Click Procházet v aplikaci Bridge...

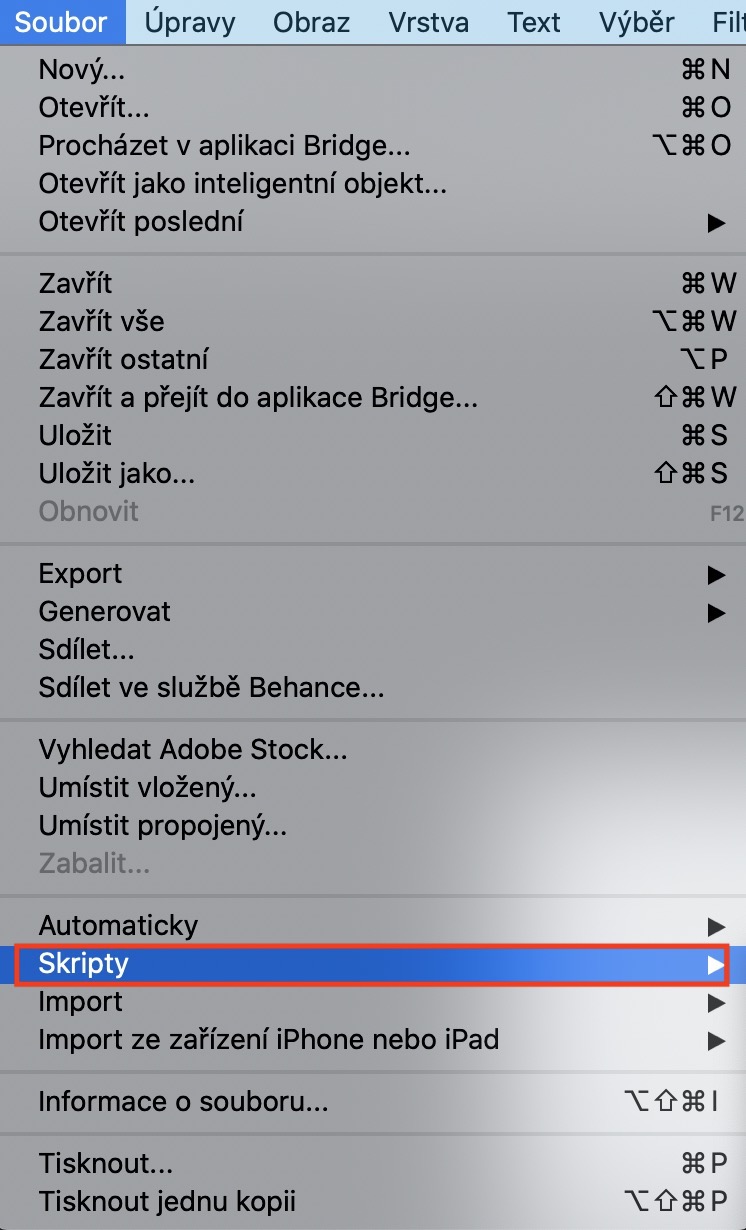[x=224, y=146]
